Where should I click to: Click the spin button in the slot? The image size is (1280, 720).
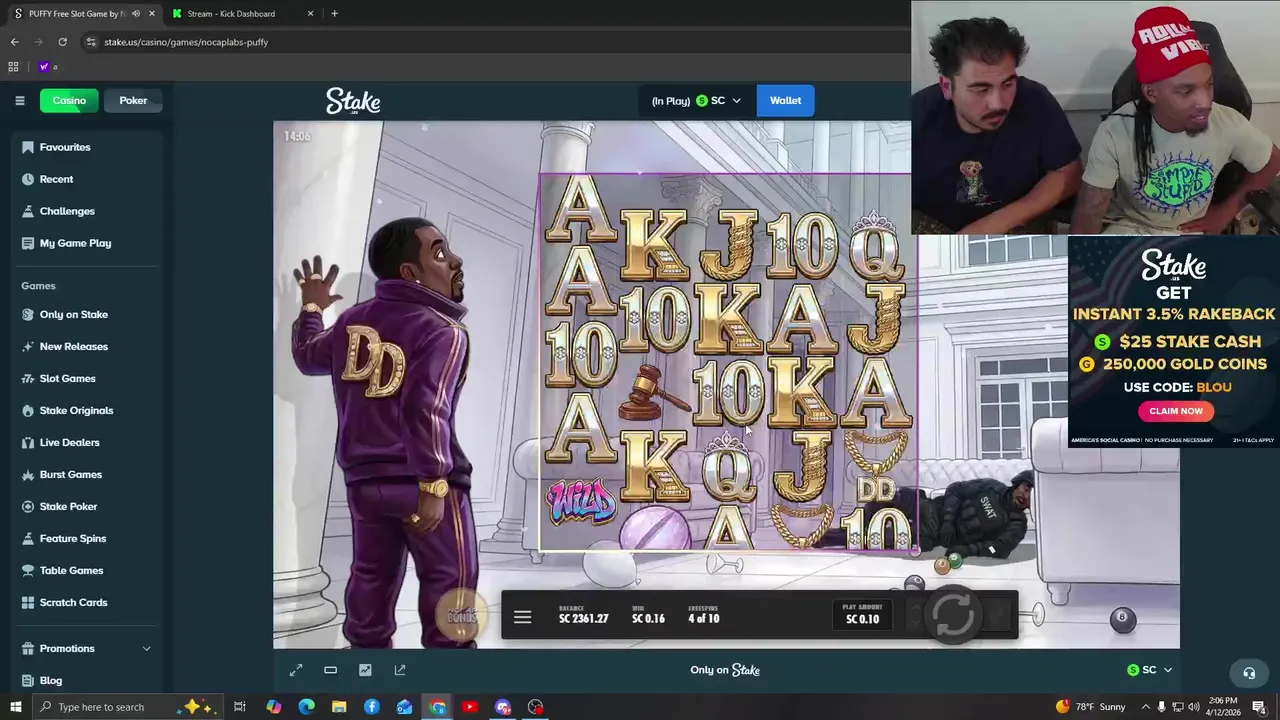[x=954, y=614]
